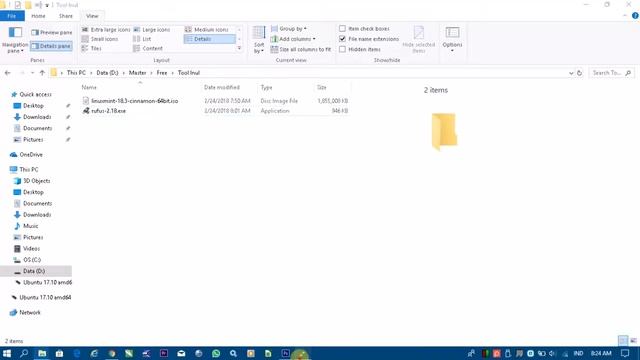Switch to large thumbnails via status bar icon
Viewport: 640px width, 360px height.
pos(633,340)
